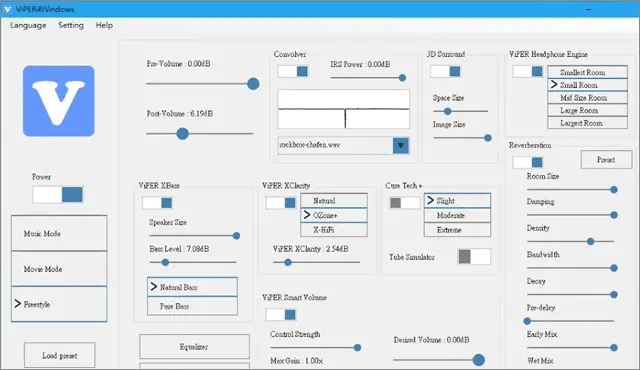
Task: Click the IRS Power slider handle
Action: pyautogui.click(x=402, y=78)
